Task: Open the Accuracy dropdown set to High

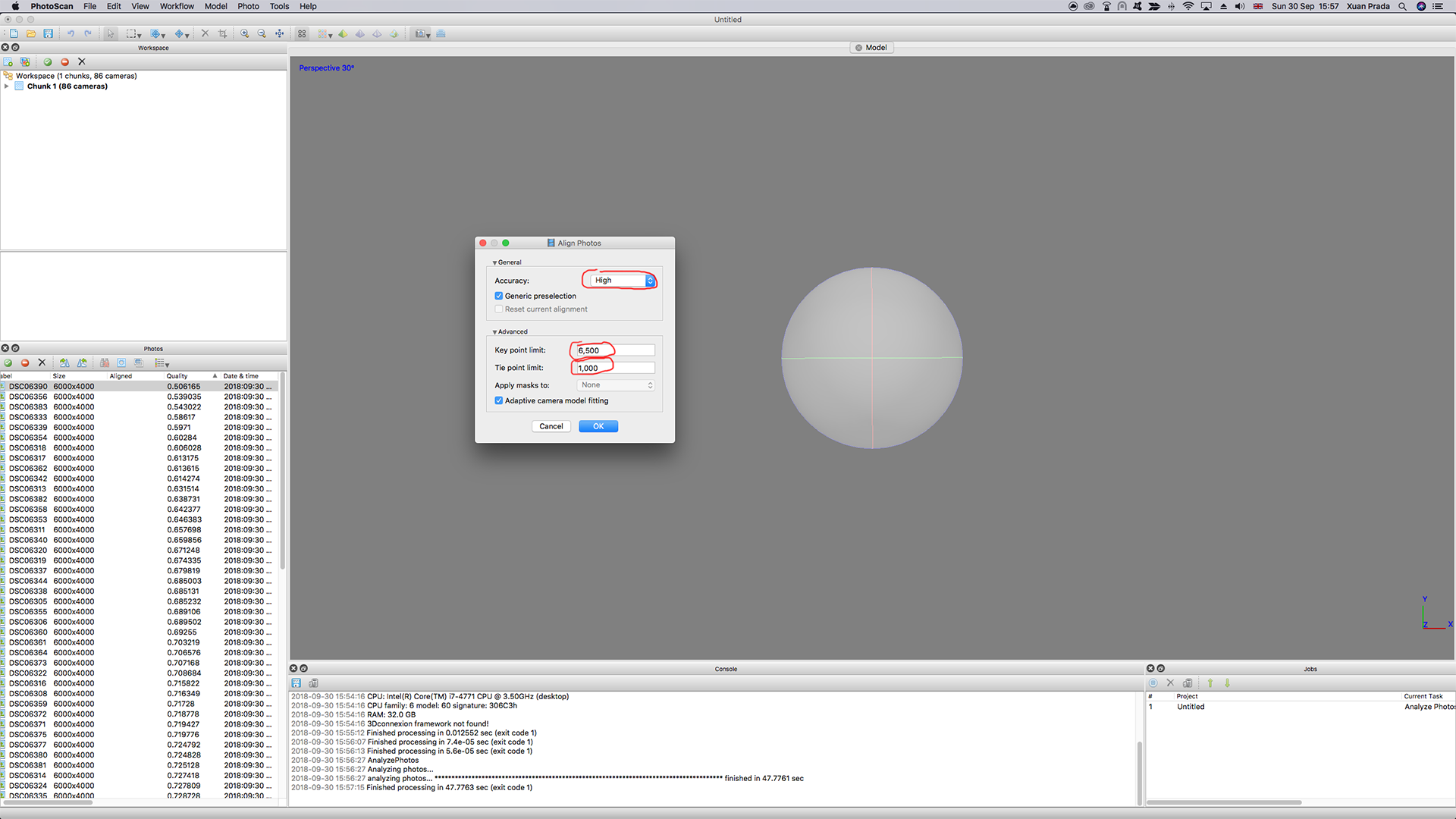Action: coord(623,280)
